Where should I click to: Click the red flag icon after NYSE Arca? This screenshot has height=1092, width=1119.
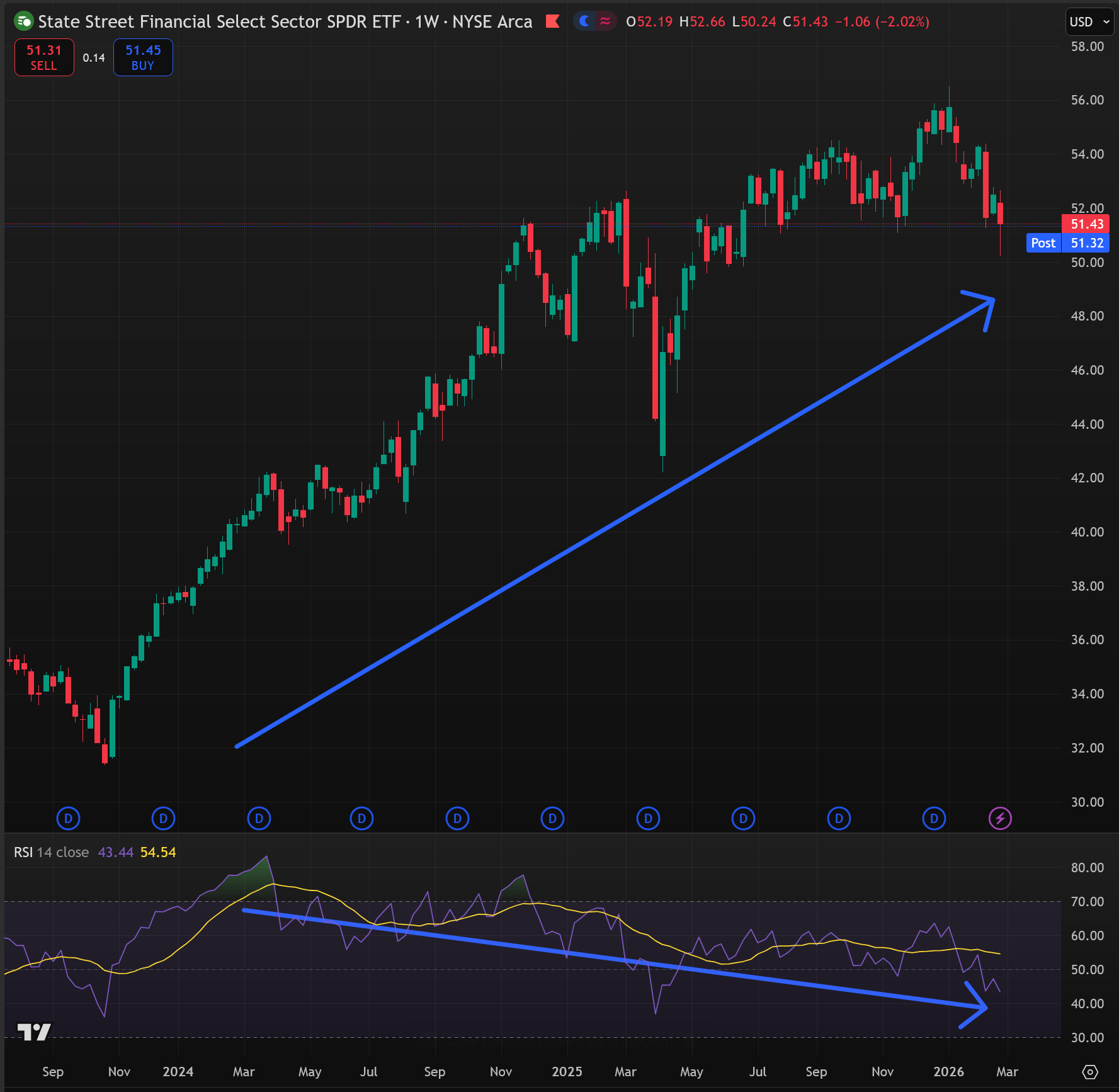(552, 21)
